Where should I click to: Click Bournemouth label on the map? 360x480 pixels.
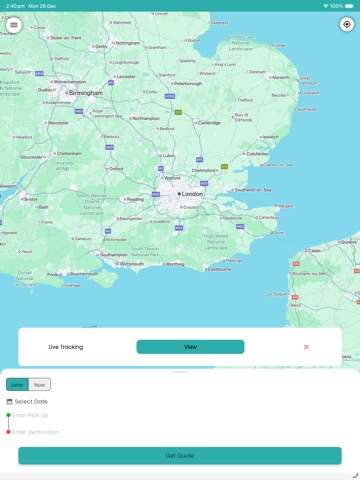(x=84, y=274)
